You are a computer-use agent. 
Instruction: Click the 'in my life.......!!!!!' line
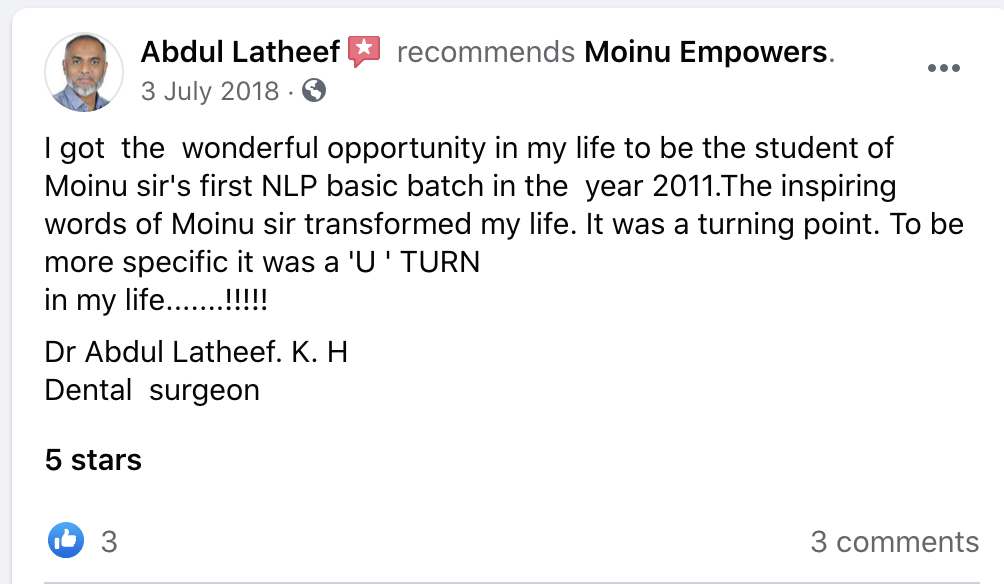(156, 300)
